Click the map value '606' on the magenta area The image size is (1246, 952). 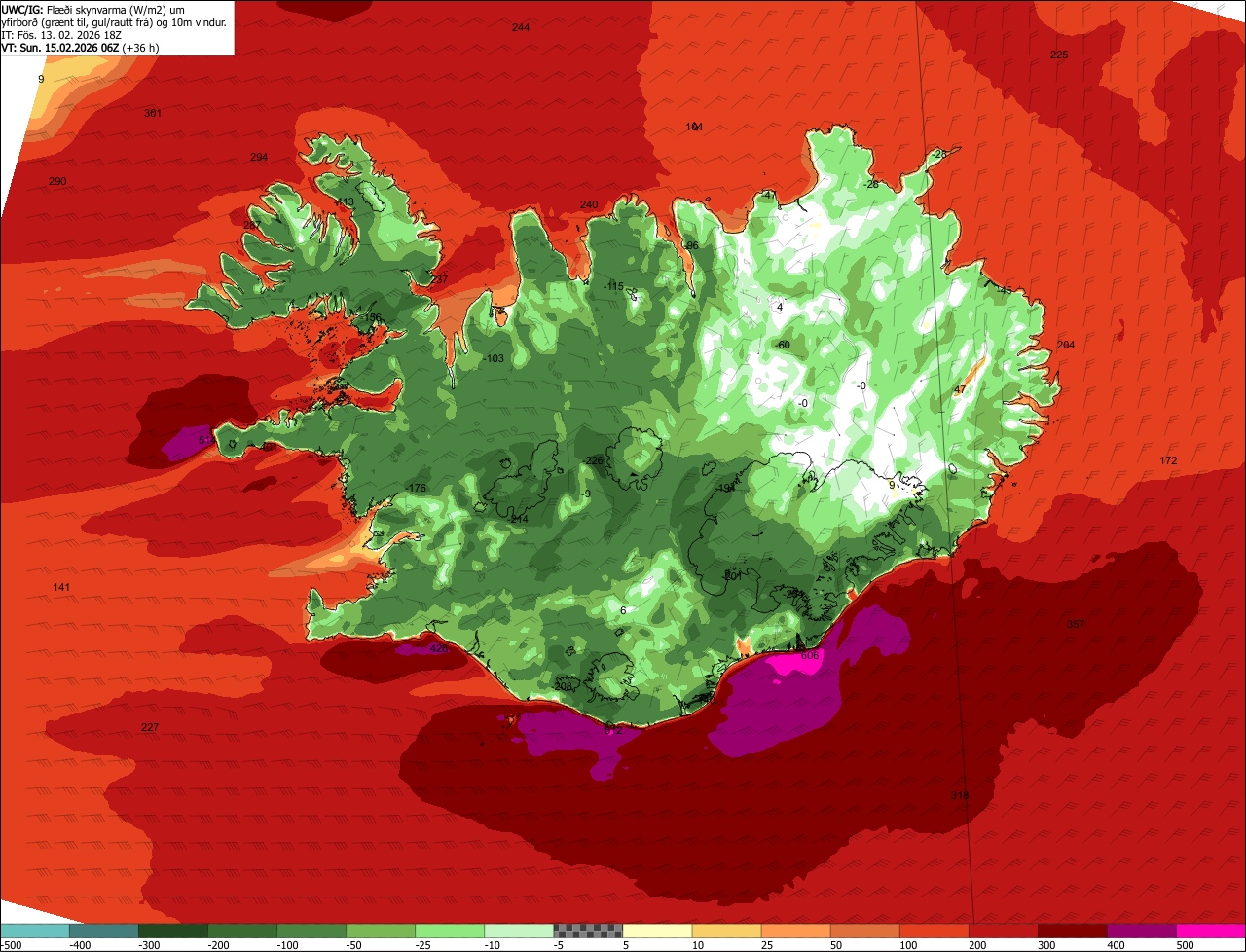pos(810,655)
